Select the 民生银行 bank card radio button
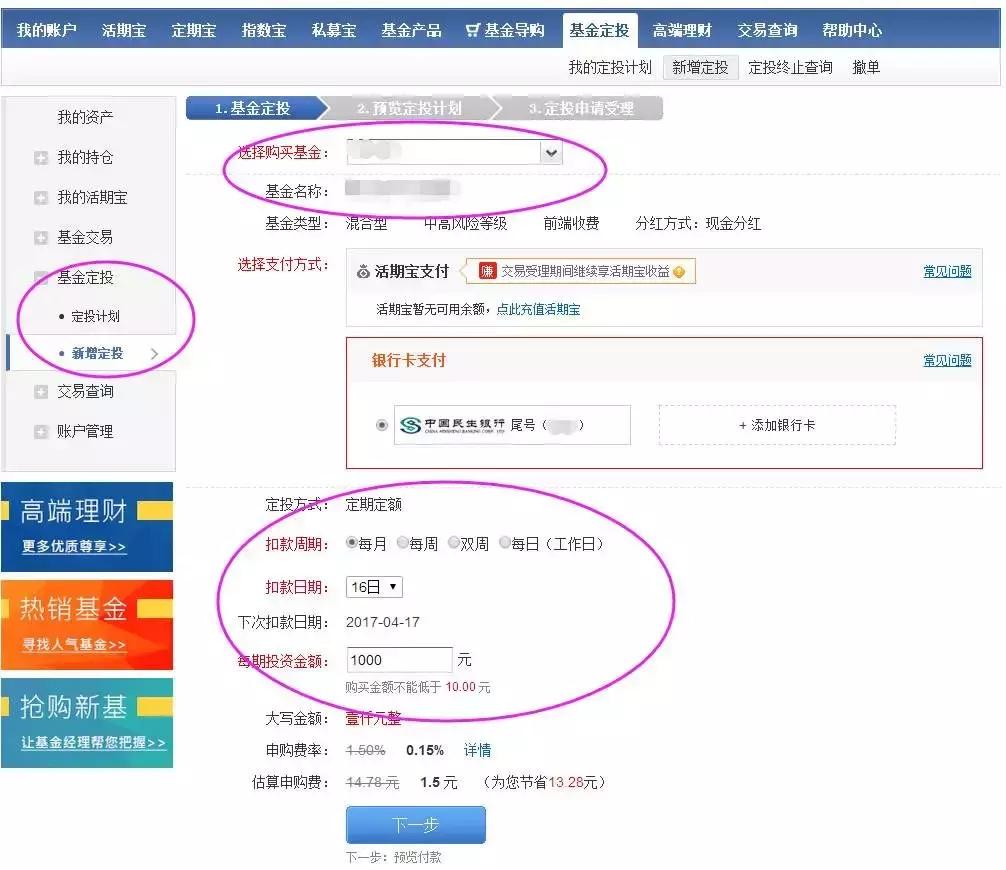Screen dimensions: 1006x870 (x=380, y=424)
